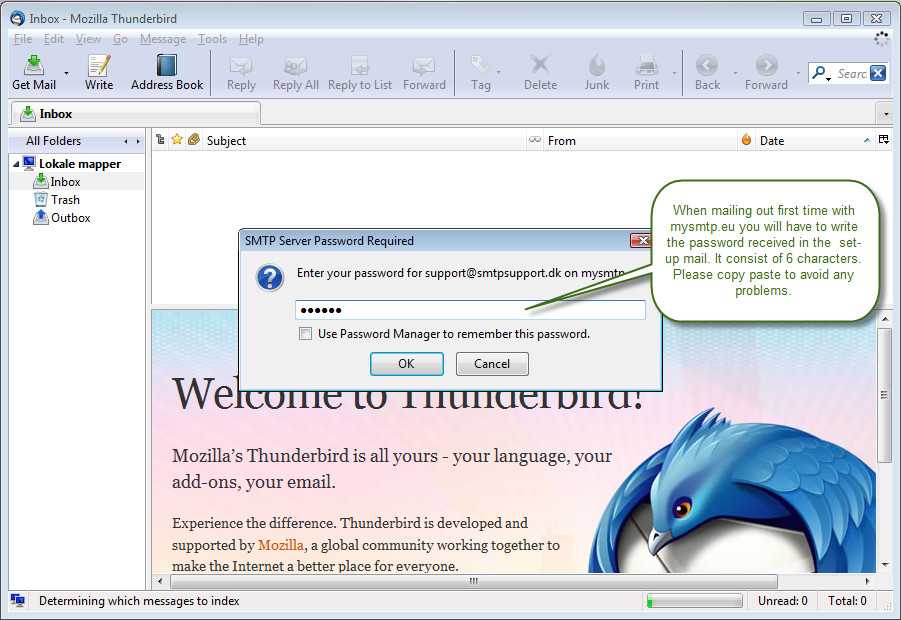Open the Help menu
The height and width of the screenshot is (620, 901).
251,39
